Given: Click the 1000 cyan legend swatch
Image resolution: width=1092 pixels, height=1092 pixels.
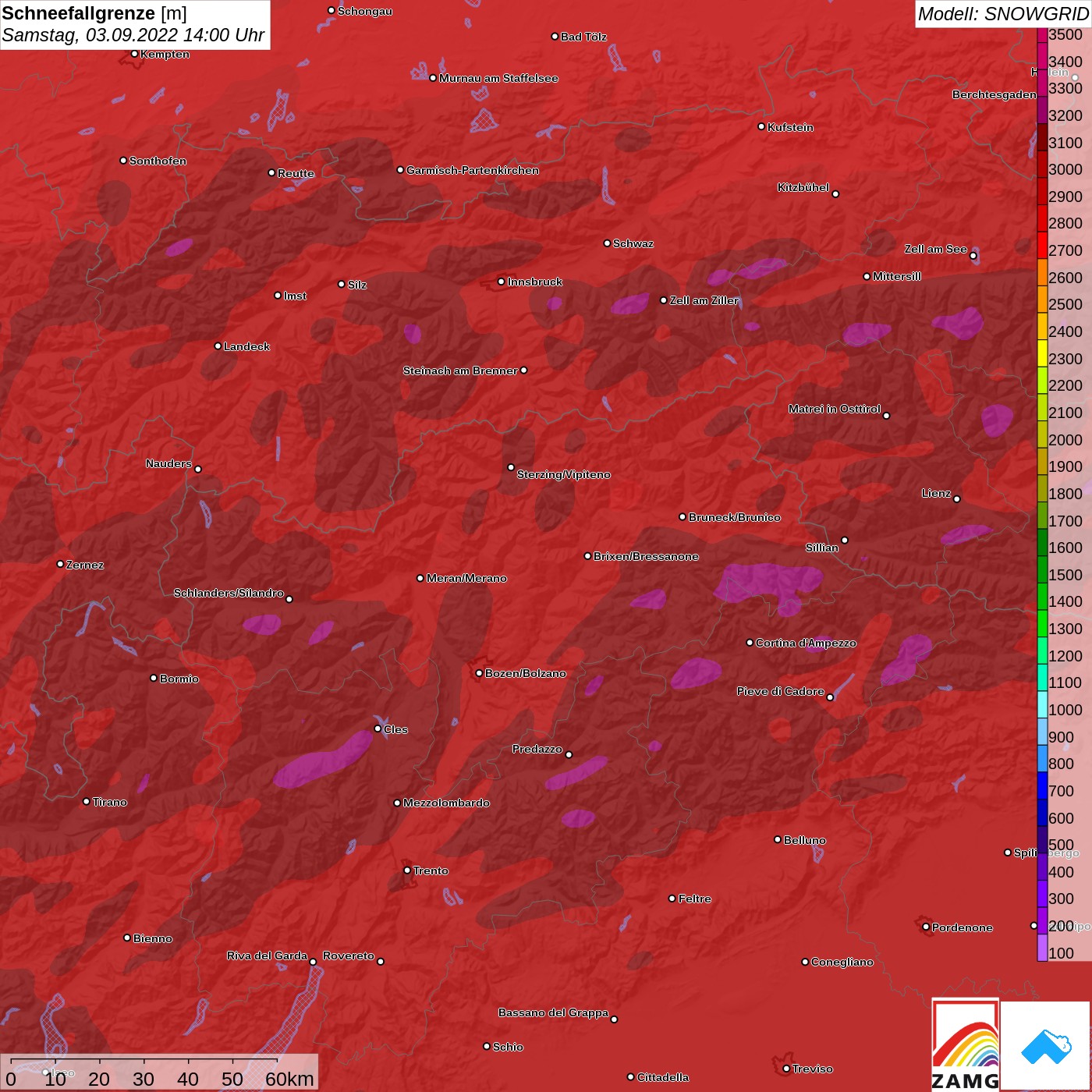Looking at the screenshot, I should [1042, 704].
